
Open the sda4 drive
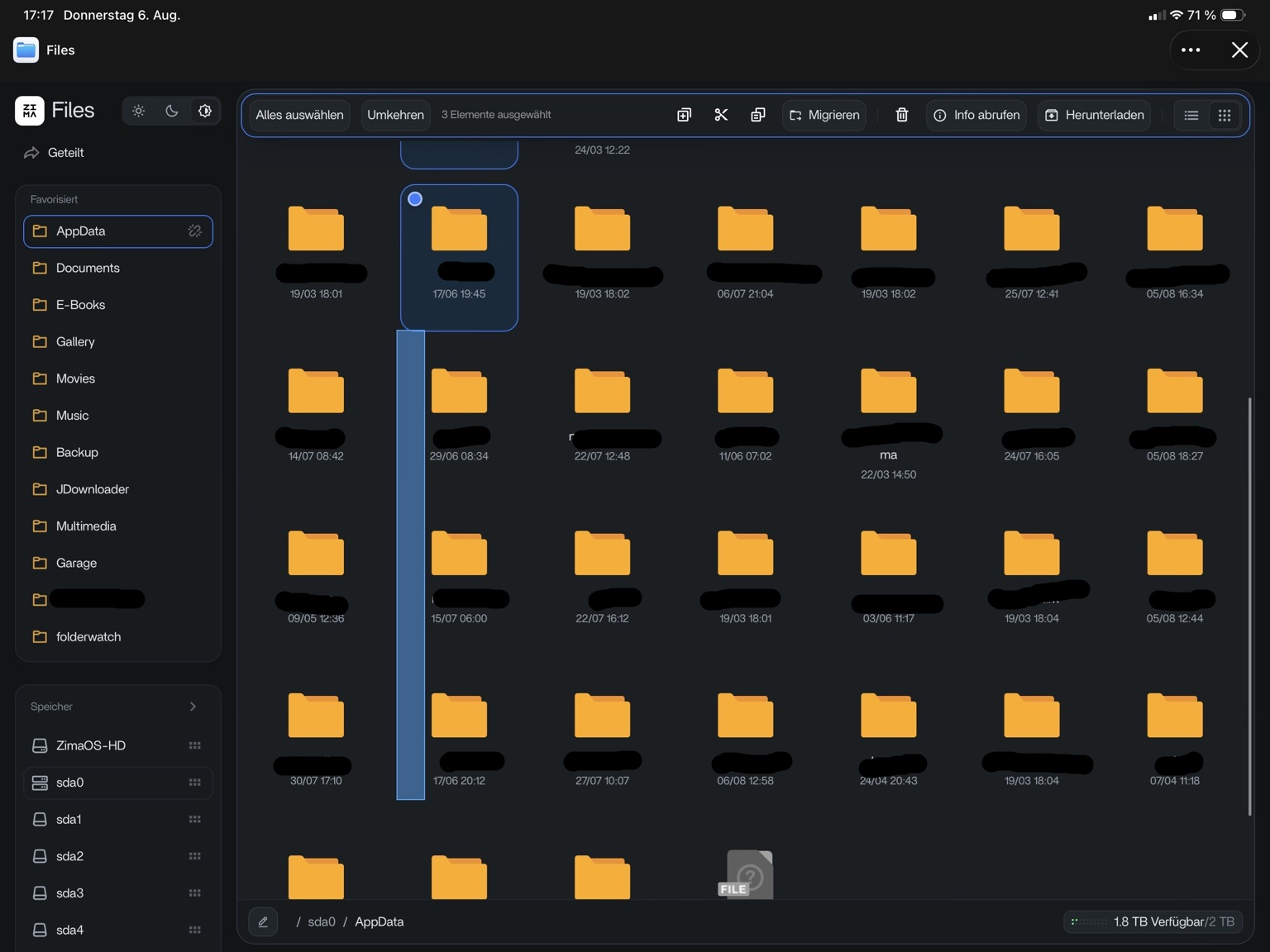[x=118, y=930]
